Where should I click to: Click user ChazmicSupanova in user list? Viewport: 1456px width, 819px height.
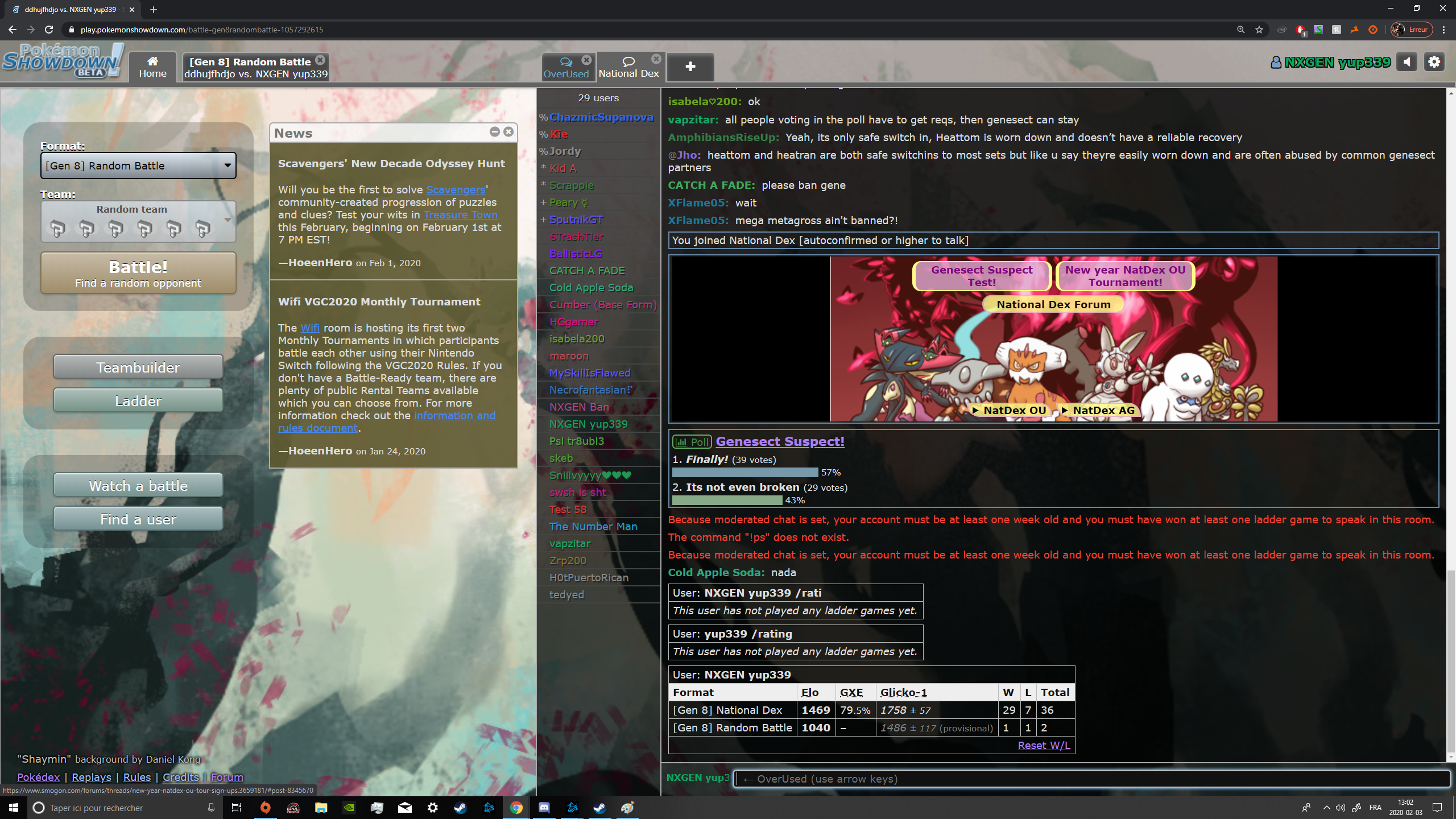(601, 117)
